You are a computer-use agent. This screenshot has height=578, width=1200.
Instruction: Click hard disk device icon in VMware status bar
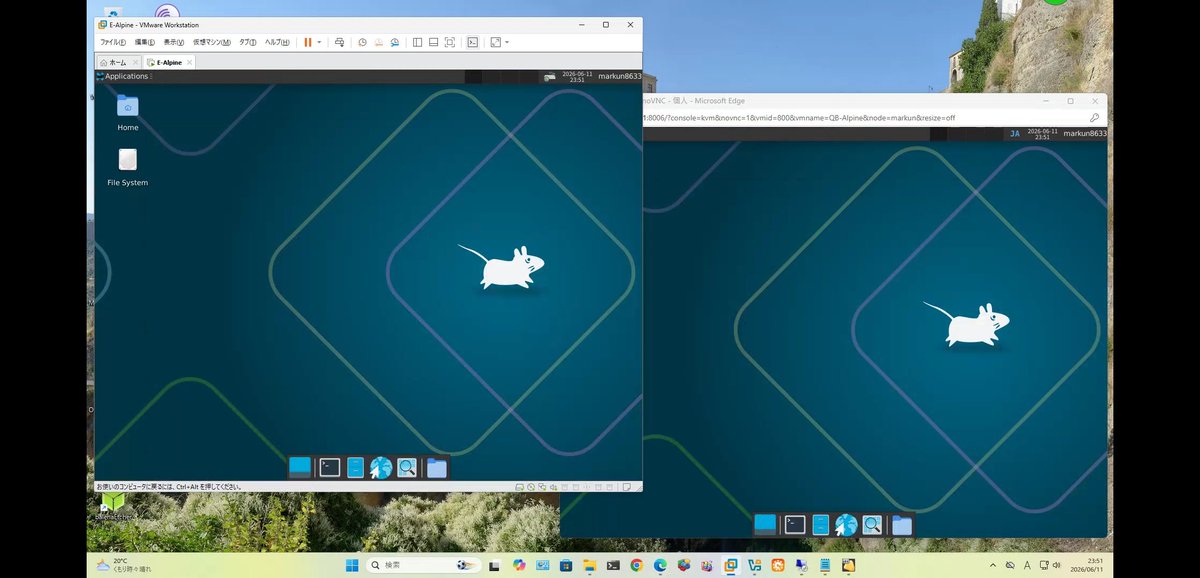click(521, 487)
